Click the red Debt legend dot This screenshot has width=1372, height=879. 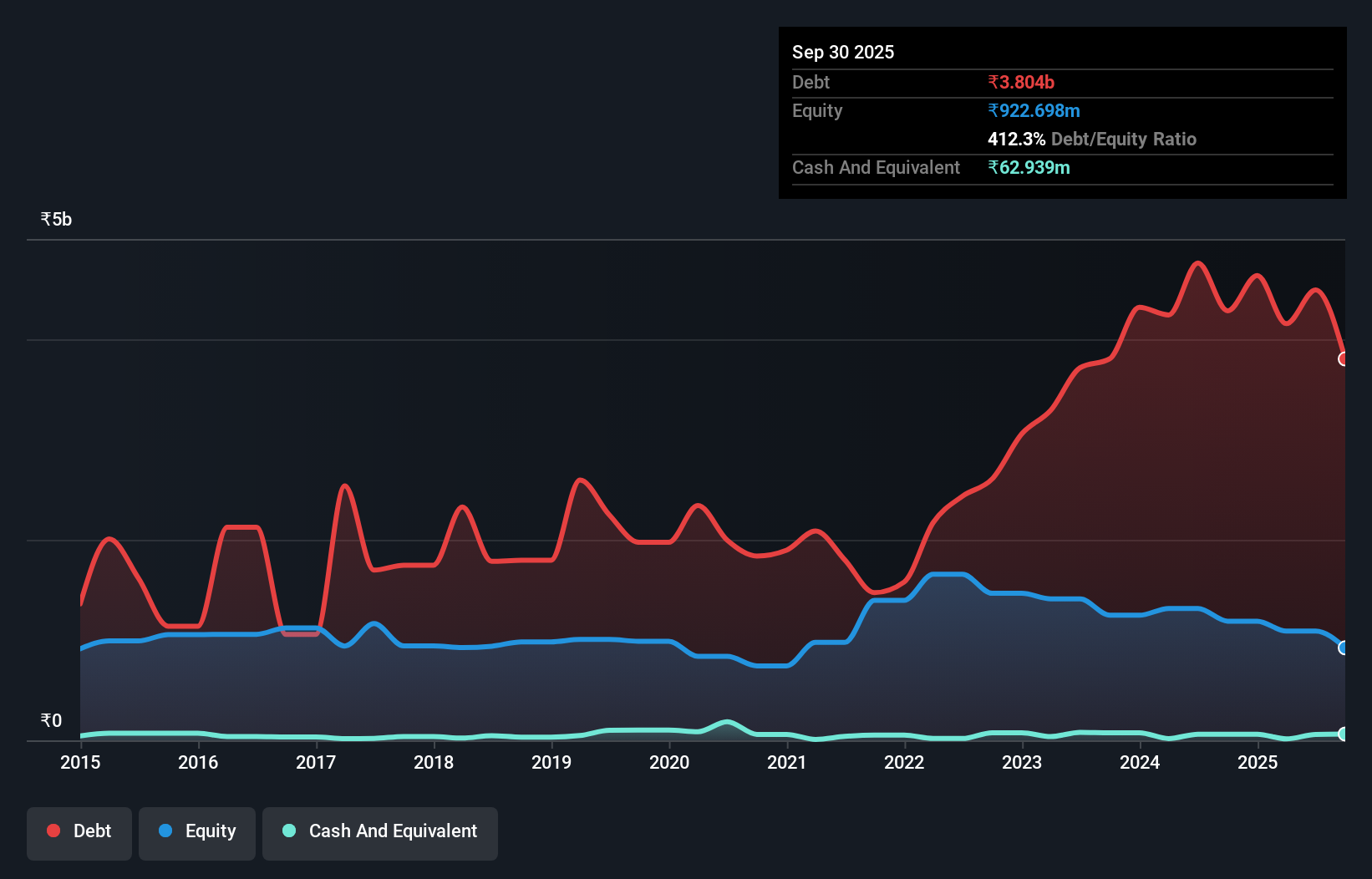click(x=53, y=830)
